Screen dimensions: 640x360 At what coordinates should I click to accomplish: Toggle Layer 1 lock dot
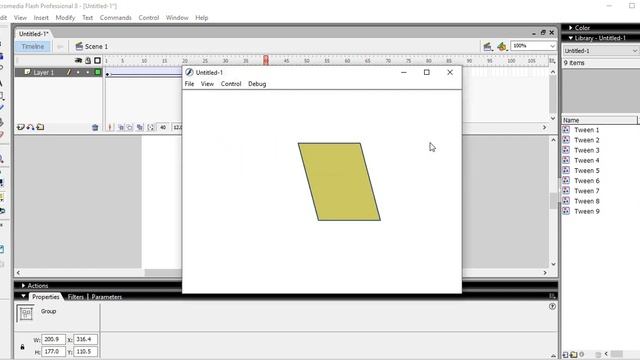[87, 72]
